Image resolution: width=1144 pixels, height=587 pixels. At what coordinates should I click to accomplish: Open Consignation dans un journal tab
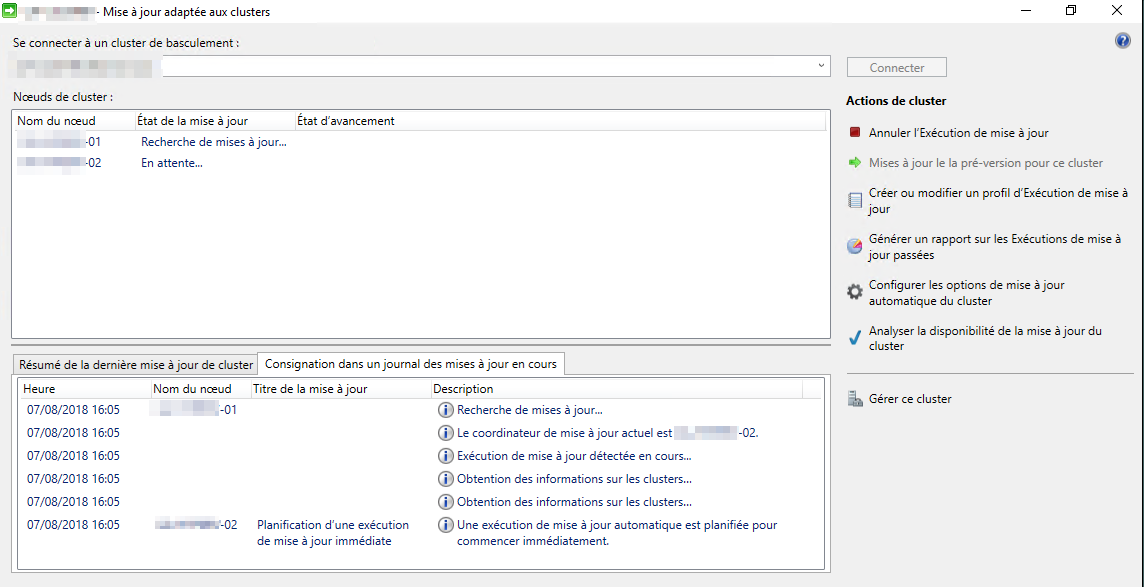(x=410, y=364)
